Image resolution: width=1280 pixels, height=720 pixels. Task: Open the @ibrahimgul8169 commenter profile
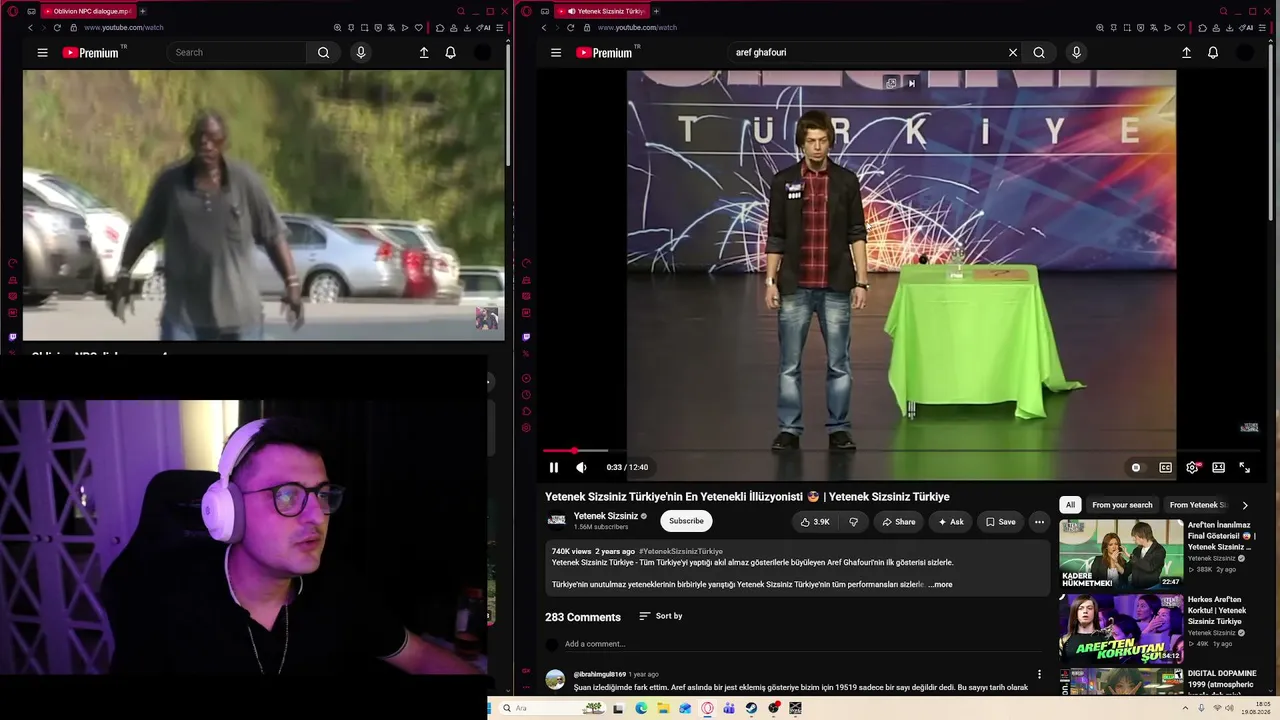tap(599, 674)
